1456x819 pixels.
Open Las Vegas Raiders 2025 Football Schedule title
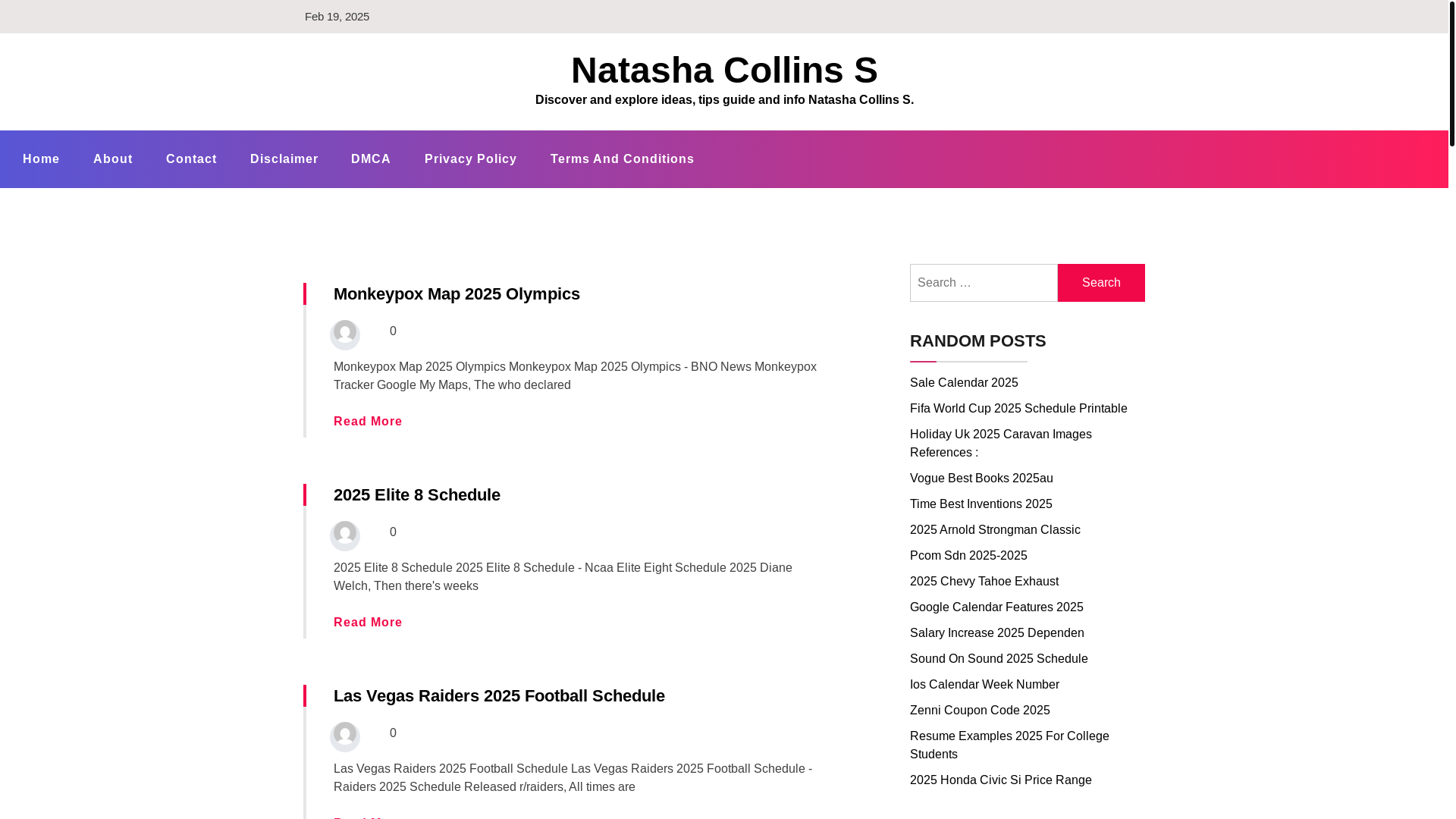[499, 695]
